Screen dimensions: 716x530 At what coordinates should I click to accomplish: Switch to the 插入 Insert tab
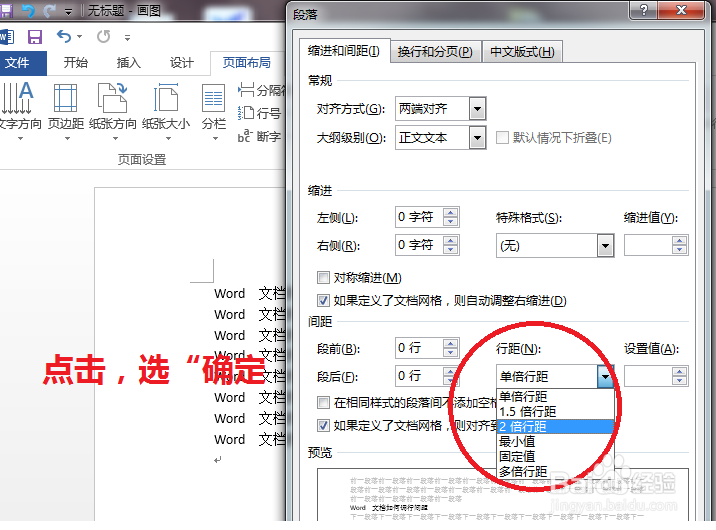(x=128, y=63)
